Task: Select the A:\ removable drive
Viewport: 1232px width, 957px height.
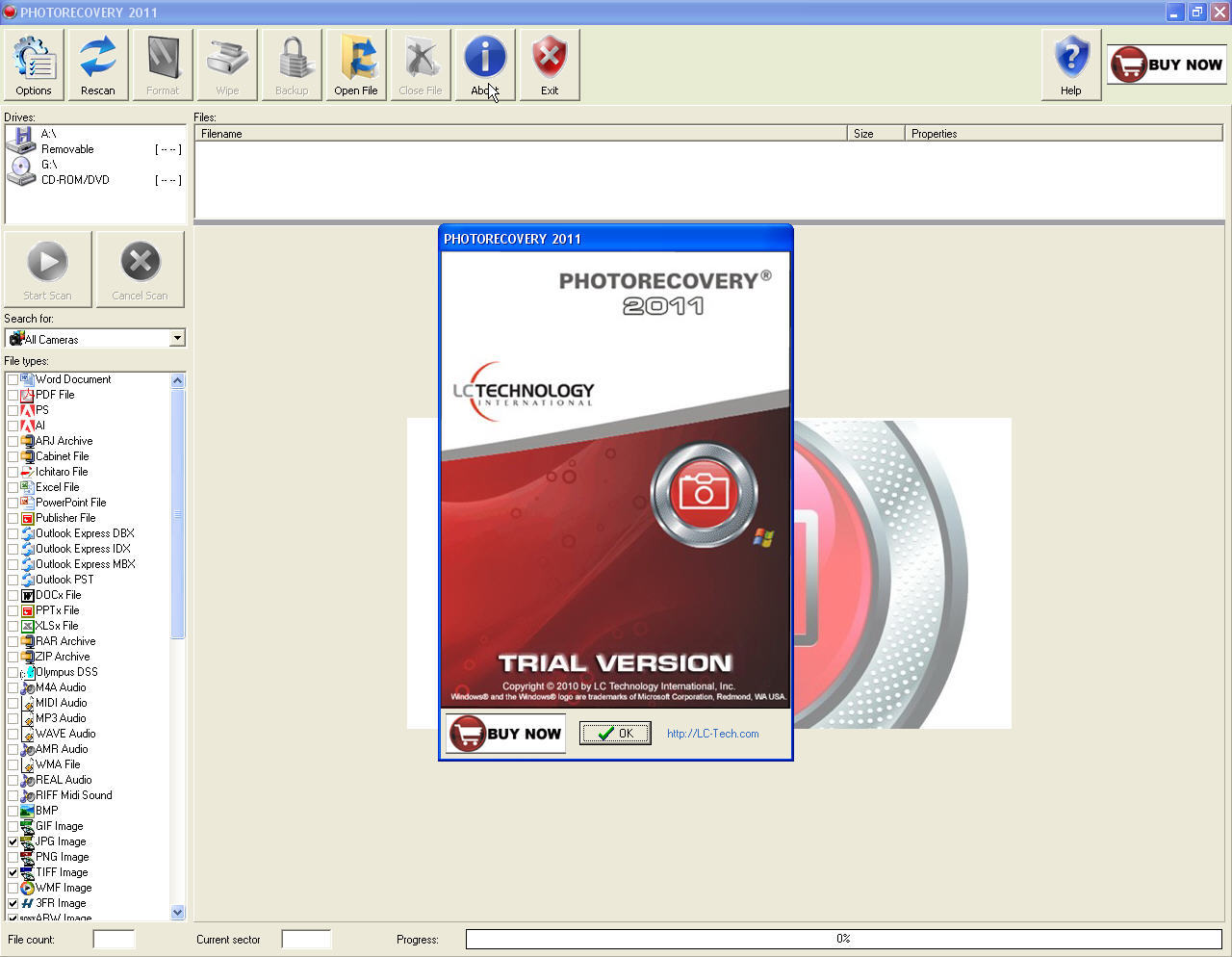Action: click(x=94, y=142)
